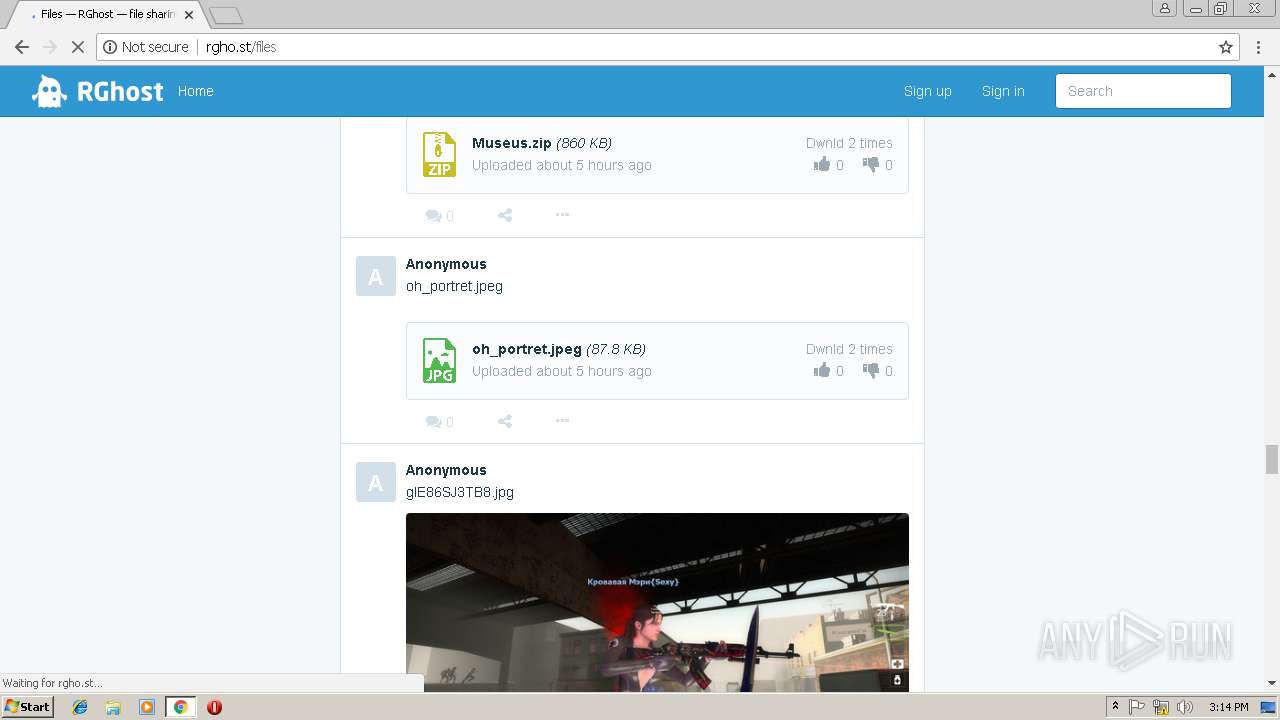Click the page vertical scrollbar thumb

[1272, 459]
